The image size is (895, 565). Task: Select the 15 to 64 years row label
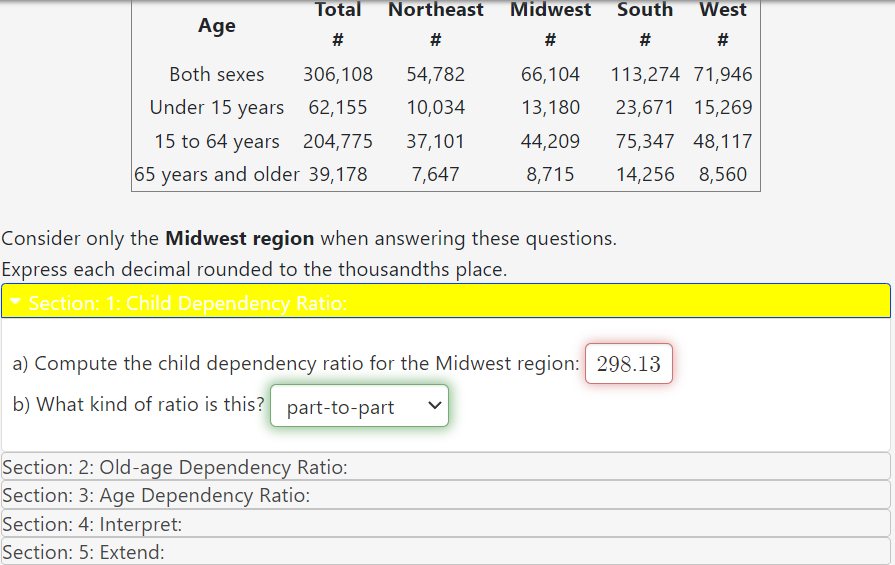coord(216,141)
